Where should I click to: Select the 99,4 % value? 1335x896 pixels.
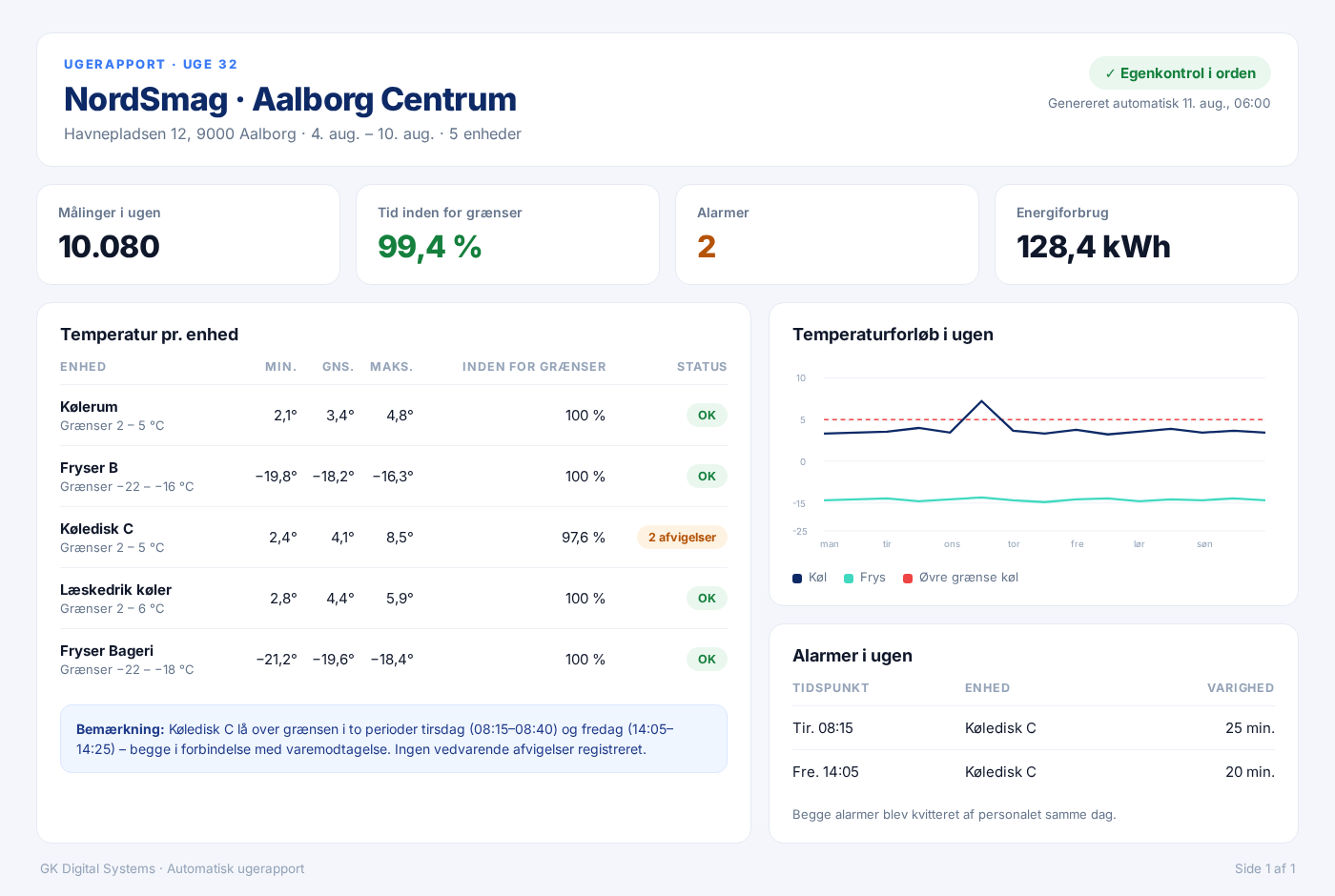(429, 247)
